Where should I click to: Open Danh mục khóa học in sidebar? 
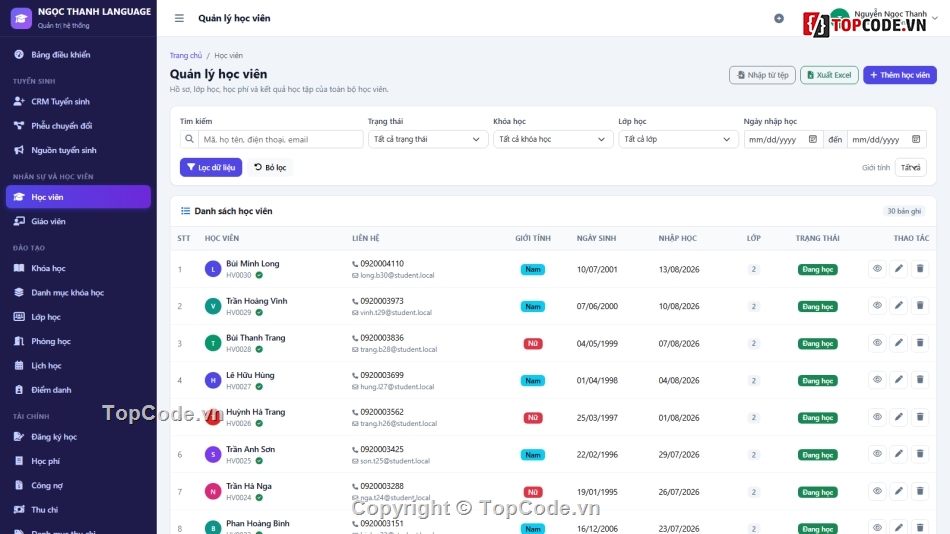point(78,292)
